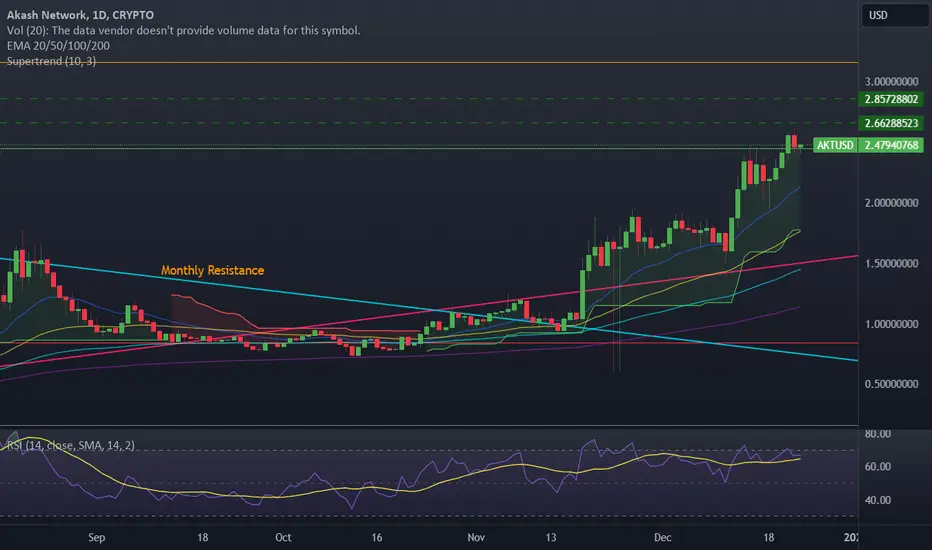932x550 pixels.
Task: Click the Nov date on time axis
Action: 476,538
